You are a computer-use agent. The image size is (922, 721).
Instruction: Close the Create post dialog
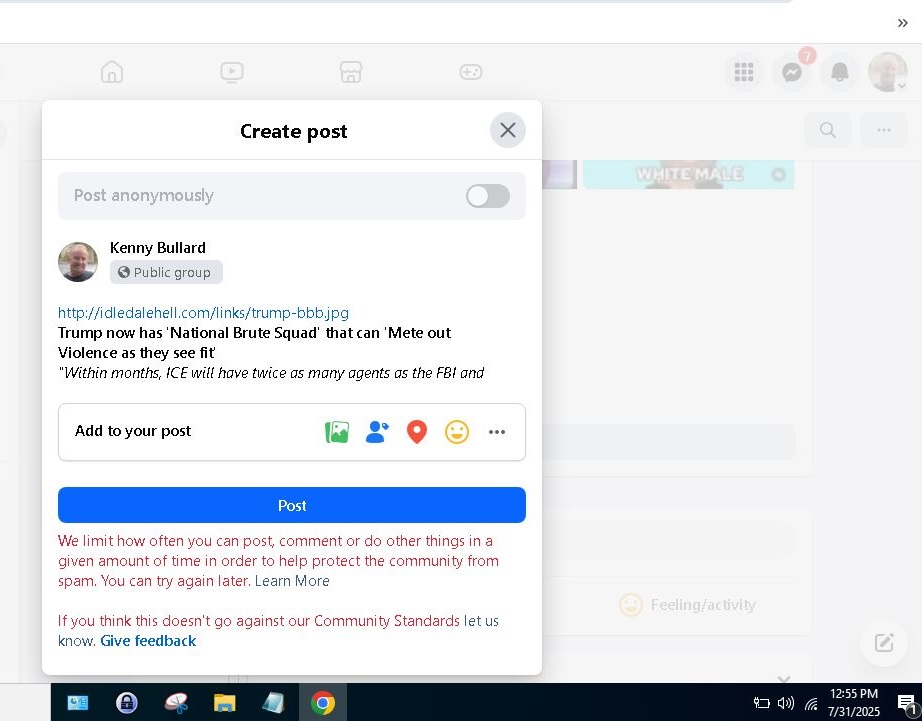point(508,130)
